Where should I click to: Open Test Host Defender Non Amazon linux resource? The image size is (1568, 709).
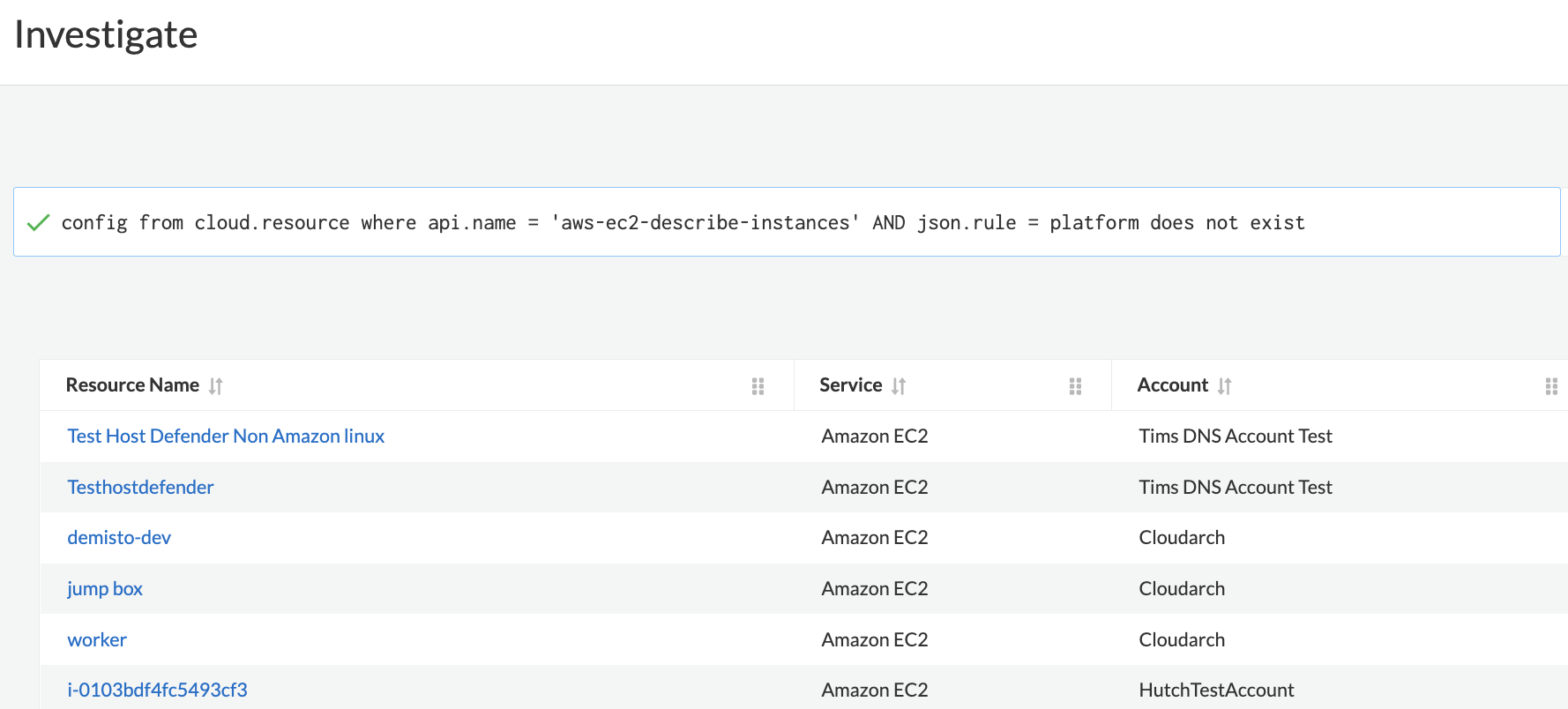[226, 437]
